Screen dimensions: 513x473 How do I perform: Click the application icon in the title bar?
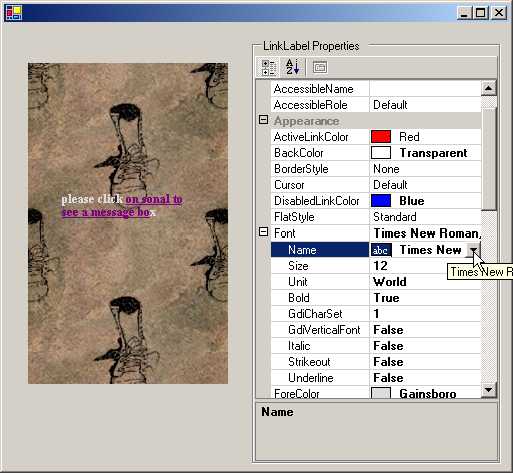14,13
